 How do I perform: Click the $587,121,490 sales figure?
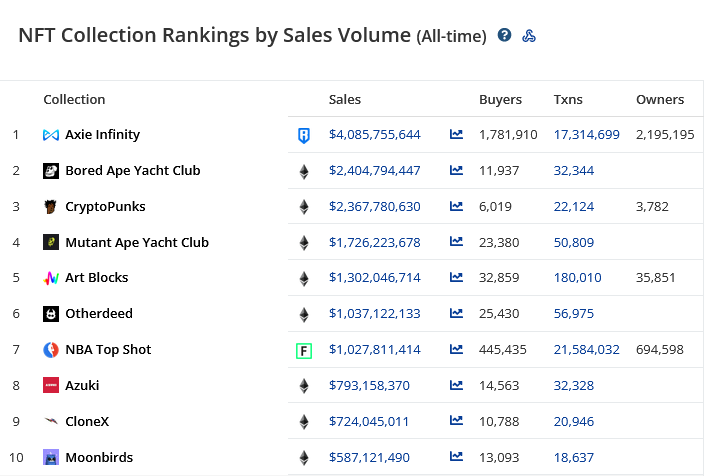pyautogui.click(x=369, y=458)
